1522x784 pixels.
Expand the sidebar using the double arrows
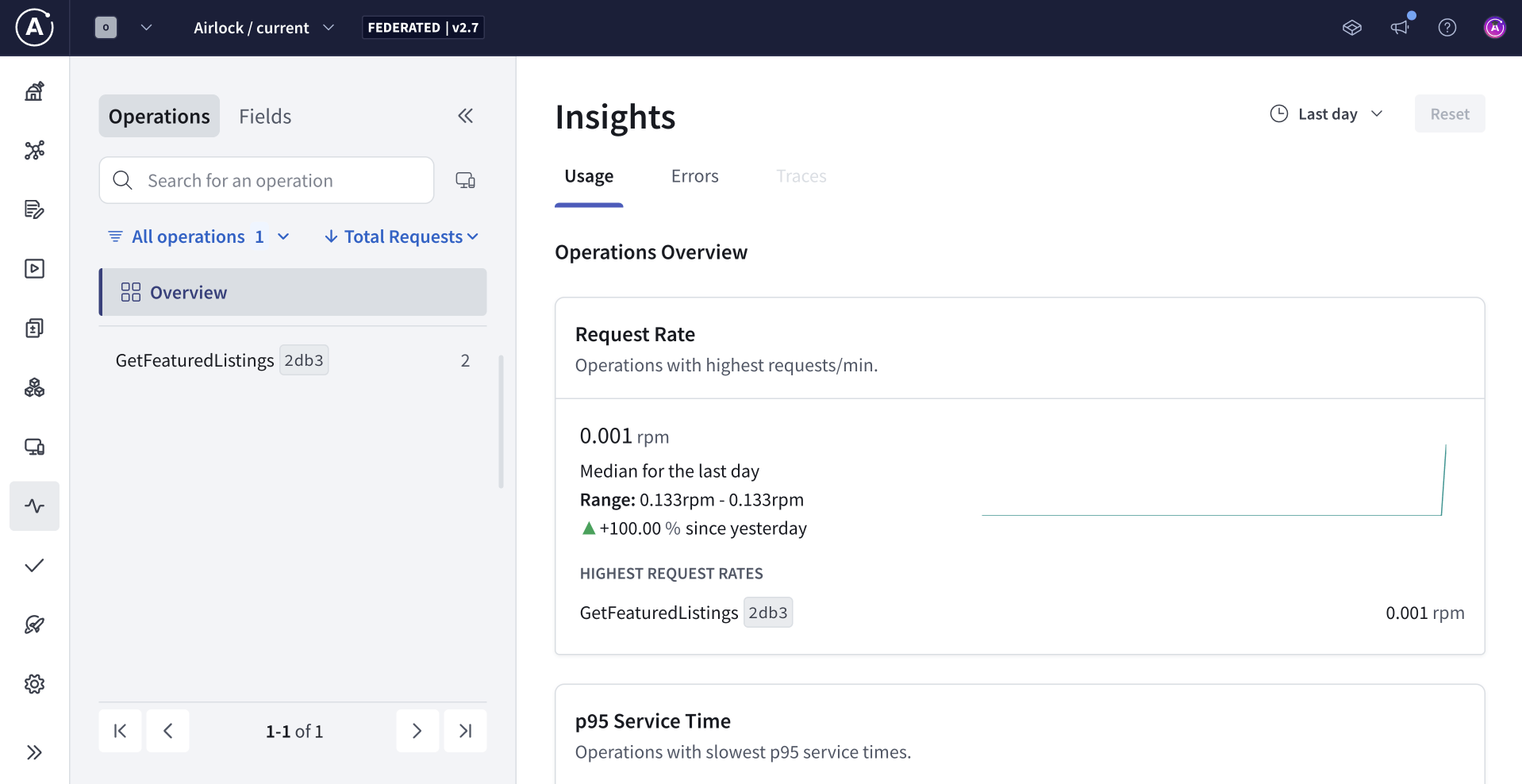pos(34,752)
